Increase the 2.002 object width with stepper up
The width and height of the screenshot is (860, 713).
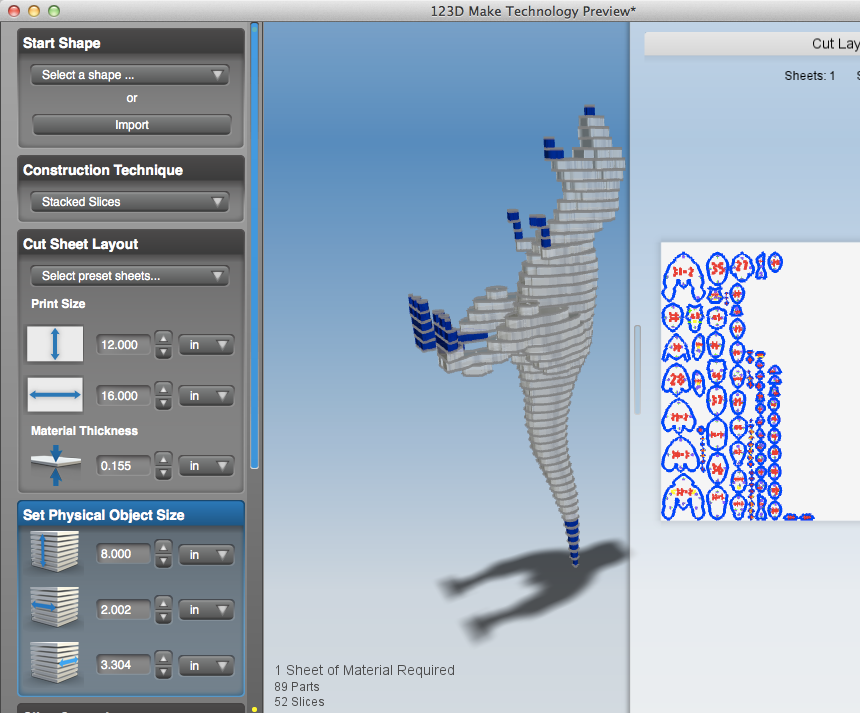point(163,603)
